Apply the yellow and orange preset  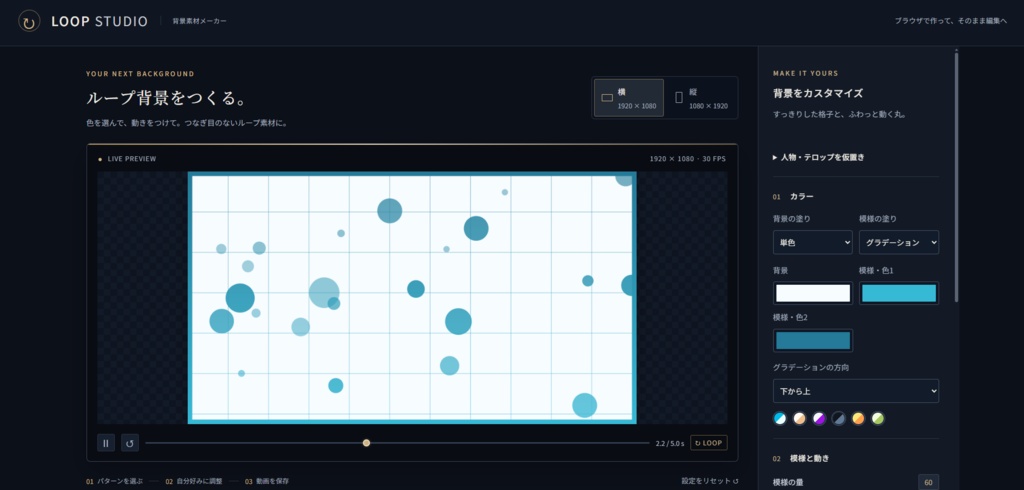tap(858, 419)
